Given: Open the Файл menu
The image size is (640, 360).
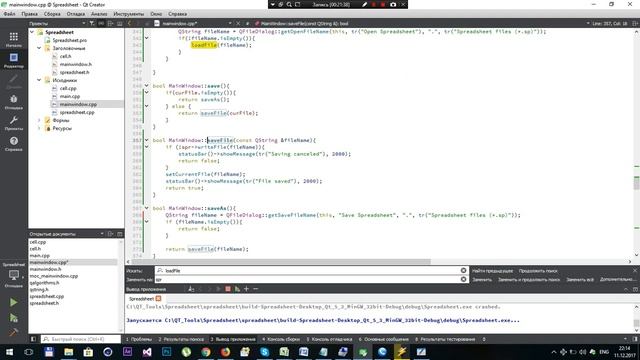Looking at the screenshot, I should click(x=9, y=14).
